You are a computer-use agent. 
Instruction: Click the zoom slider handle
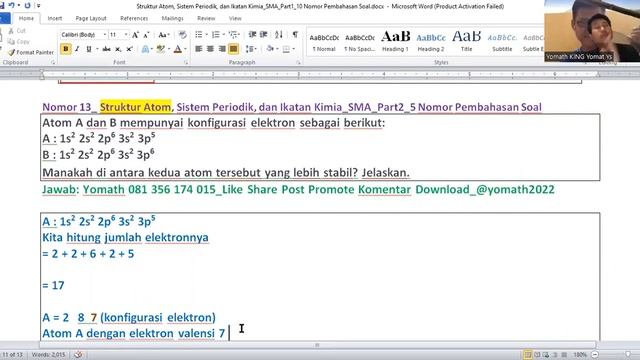point(628,355)
